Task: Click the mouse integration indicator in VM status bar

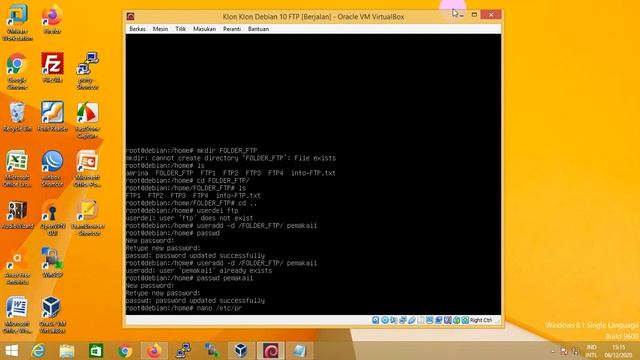Action: [456, 320]
